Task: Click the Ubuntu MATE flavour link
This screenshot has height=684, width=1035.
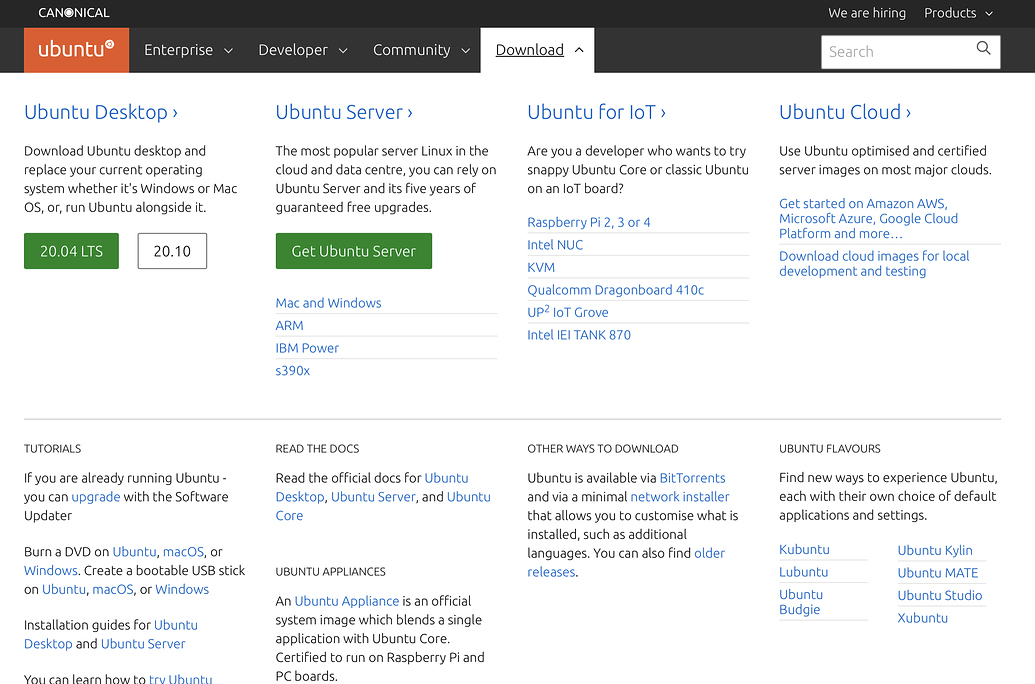Action: tap(940, 572)
